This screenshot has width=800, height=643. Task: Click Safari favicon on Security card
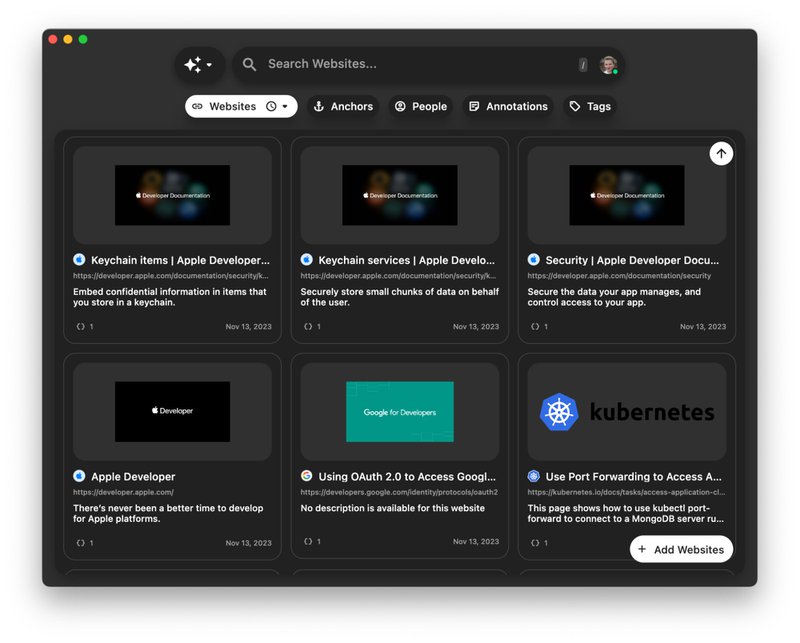(x=533, y=260)
